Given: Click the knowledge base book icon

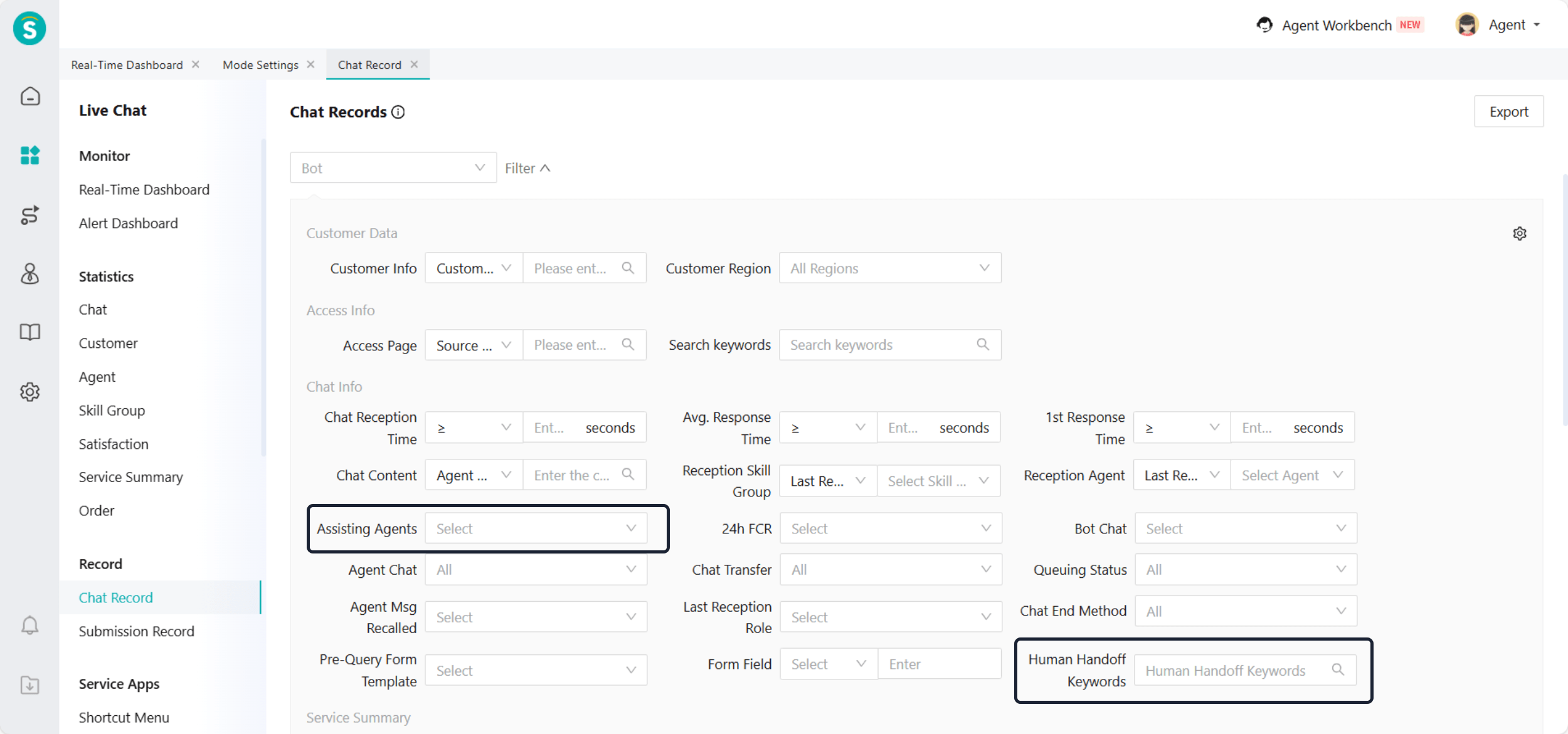Looking at the screenshot, I should [x=29, y=332].
